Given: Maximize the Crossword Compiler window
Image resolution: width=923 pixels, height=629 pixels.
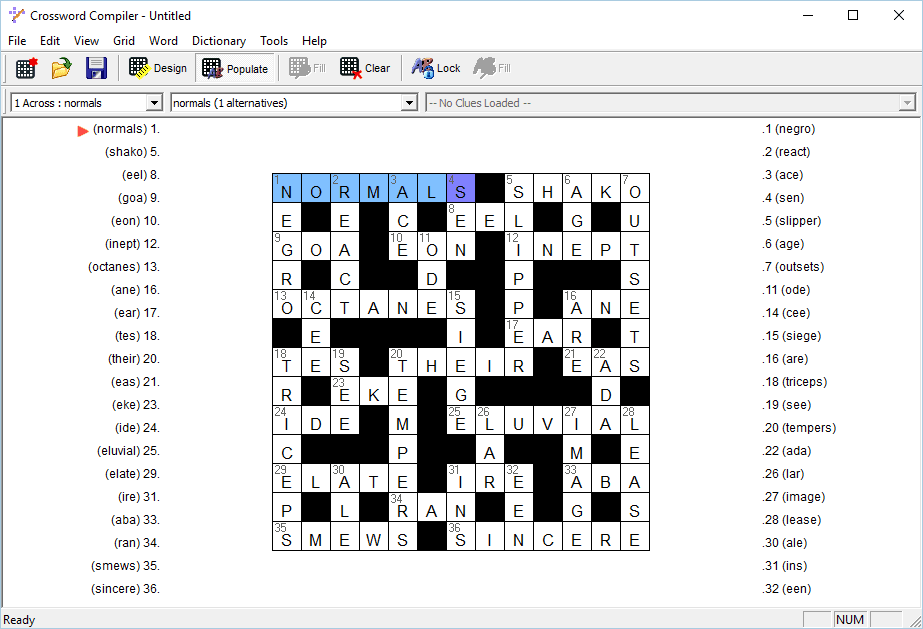Looking at the screenshot, I should pyautogui.click(x=853, y=15).
